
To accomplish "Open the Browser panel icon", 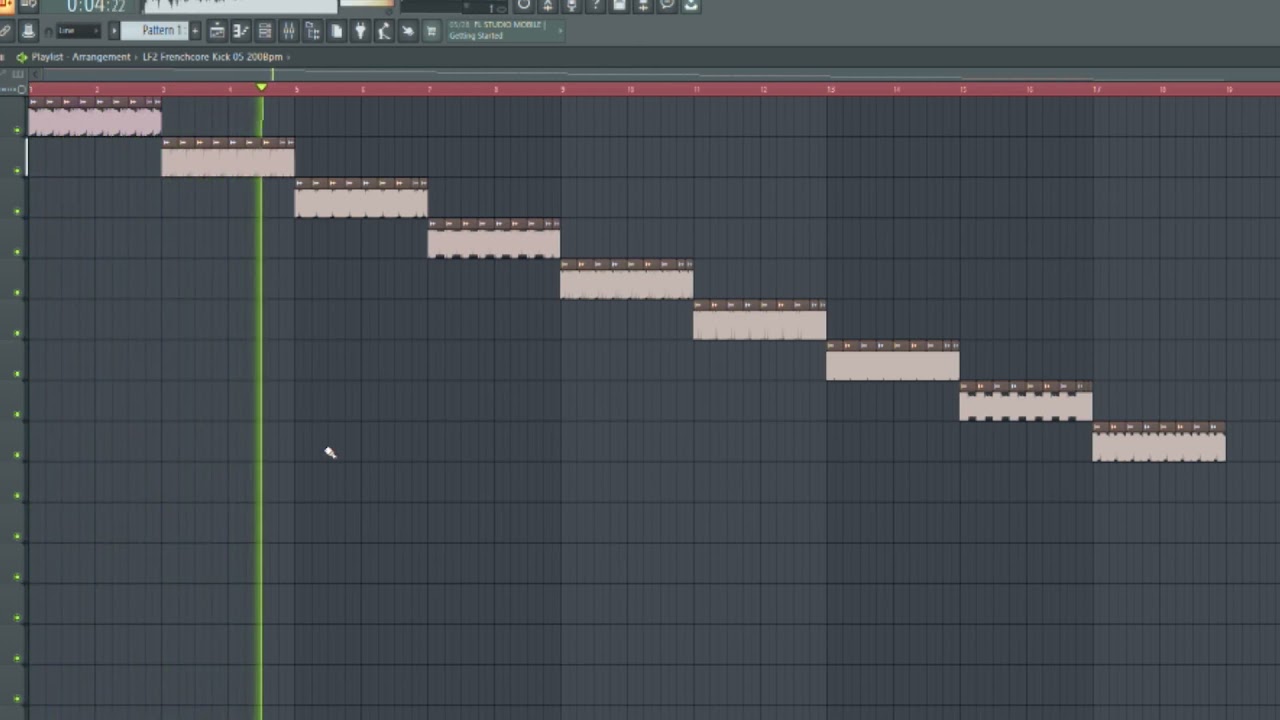I will pos(313,31).
